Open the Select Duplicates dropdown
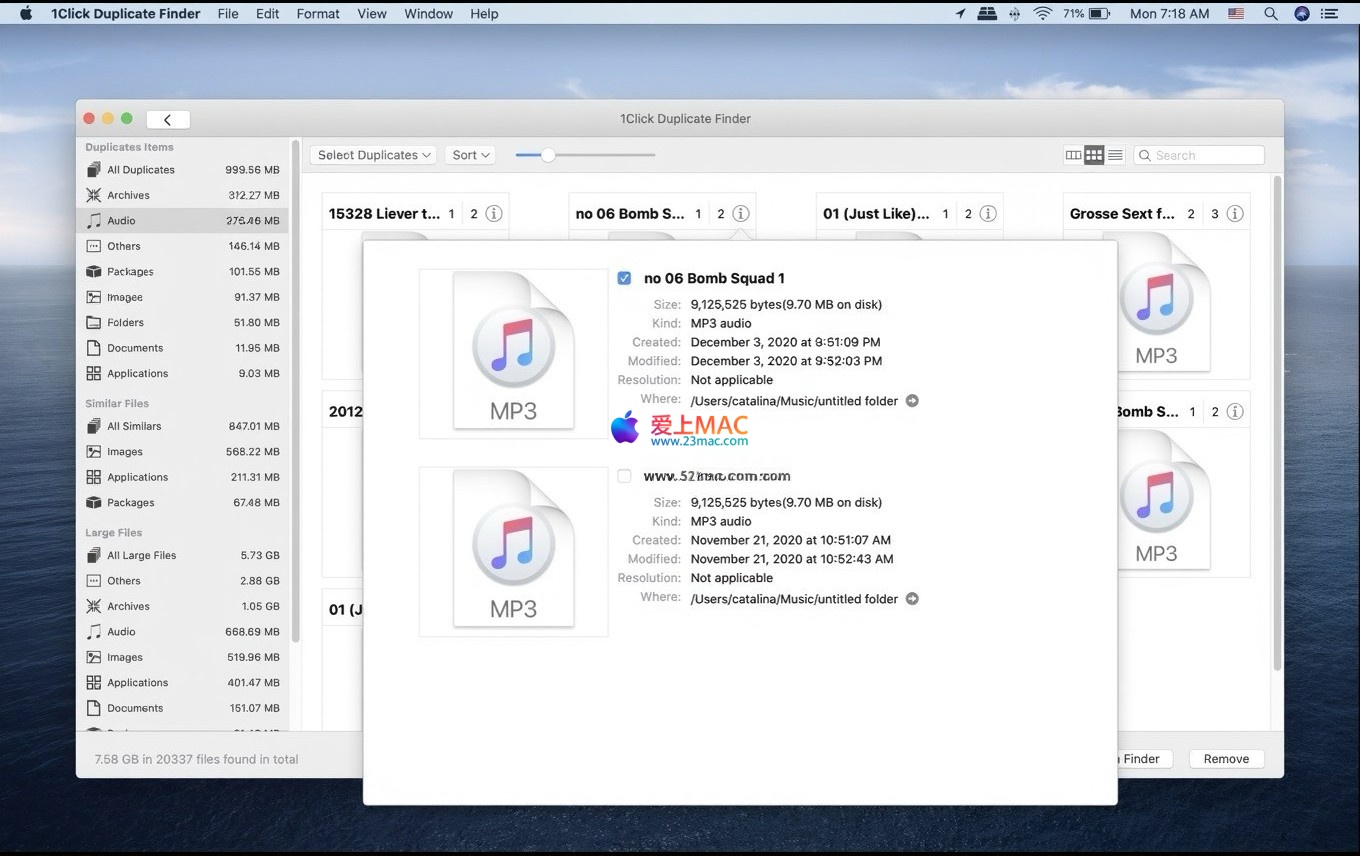 click(374, 155)
